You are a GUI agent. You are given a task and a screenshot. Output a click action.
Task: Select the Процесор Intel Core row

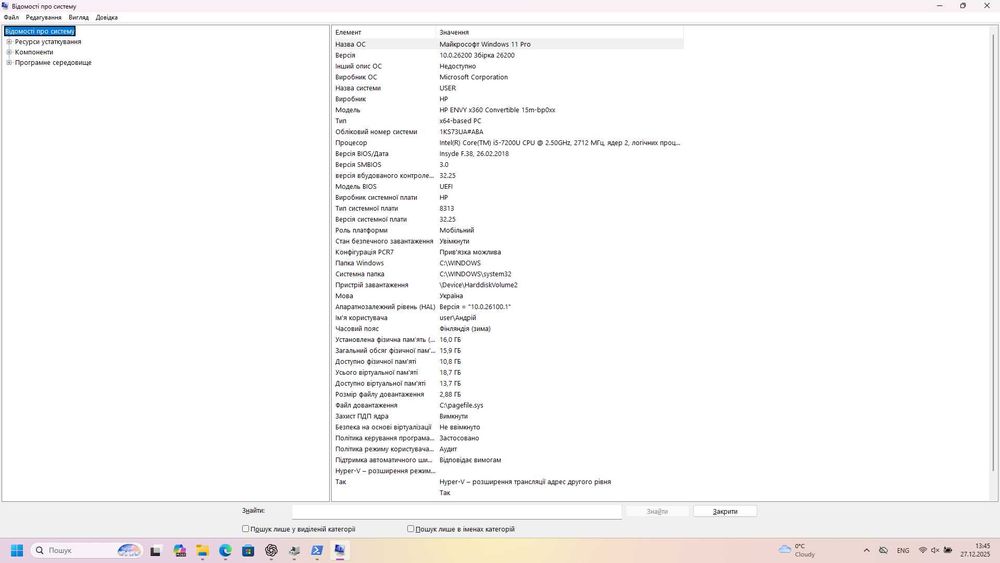508,143
